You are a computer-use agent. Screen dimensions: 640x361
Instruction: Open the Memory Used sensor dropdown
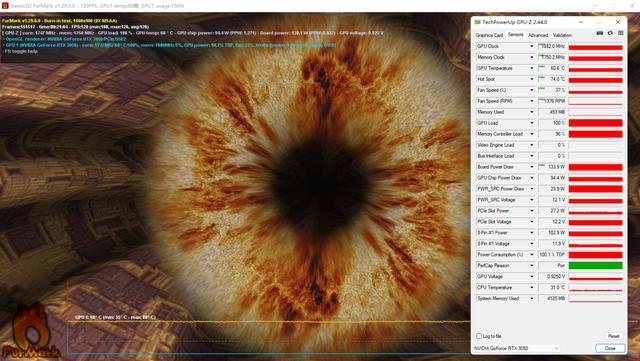[x=531, y=112]
